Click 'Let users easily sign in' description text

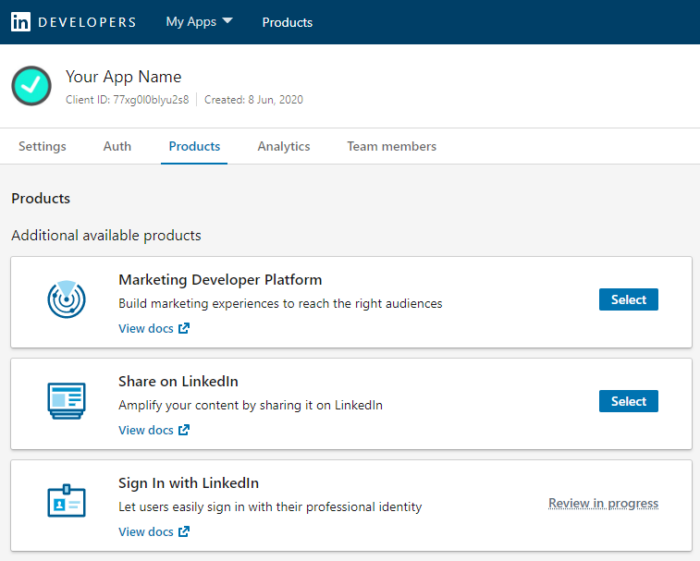pos(270,507)
